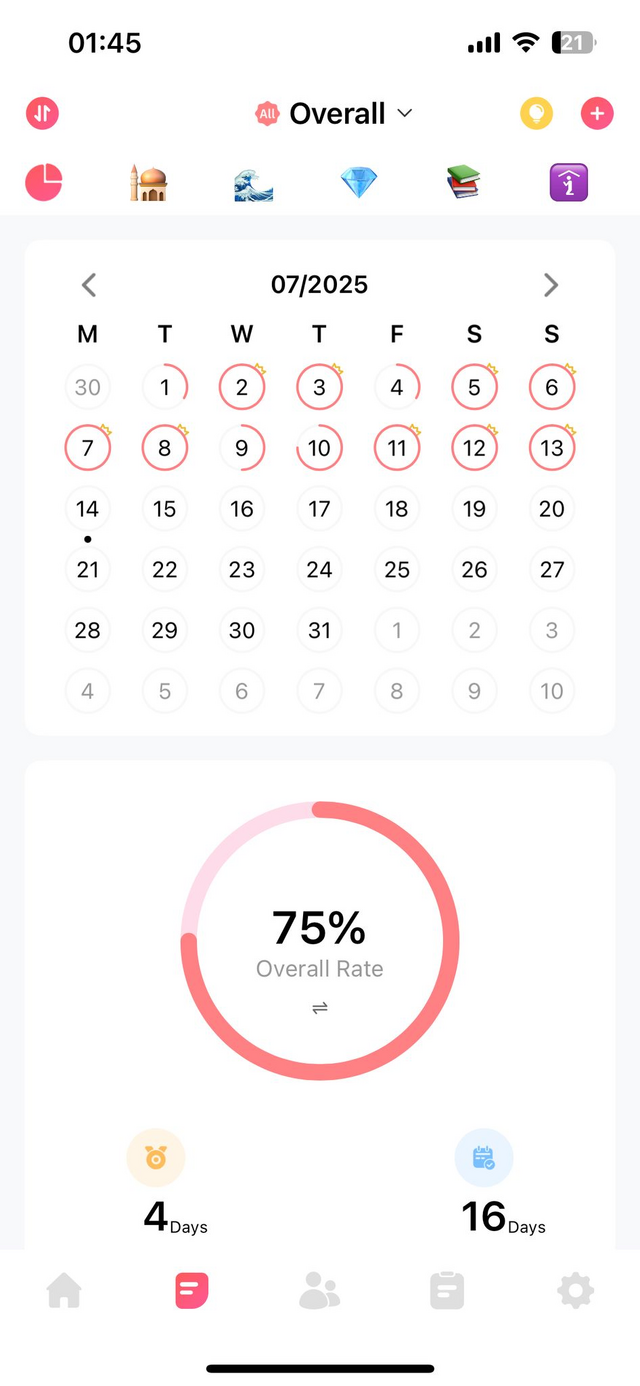The image size is (640, 1386).
Task: Toggle the overall rate swap arrows
Action: 320,1008
